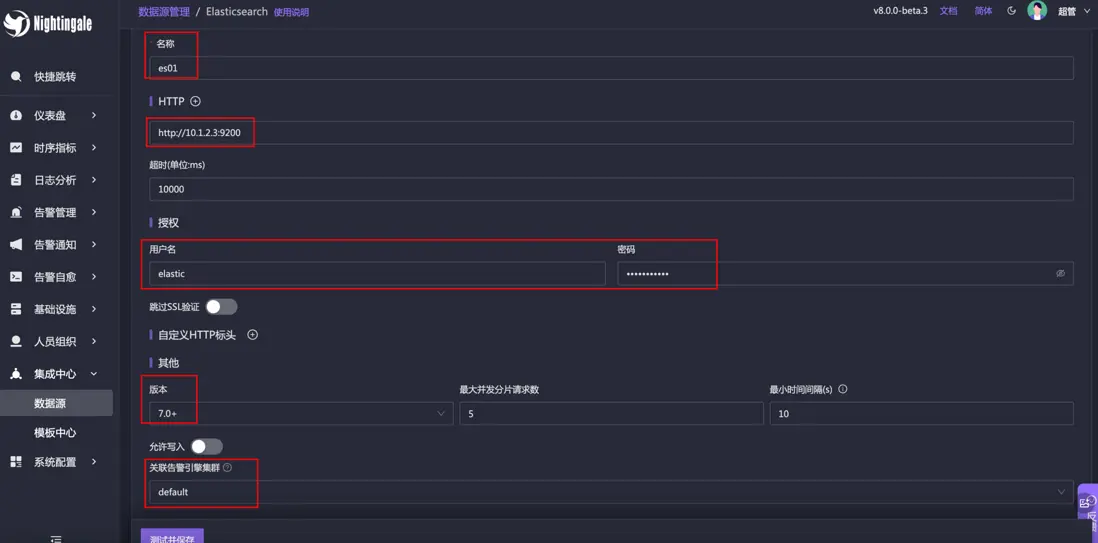
Task: Expand 告警通知 menu chevron
Action: [x=94, y=245]
